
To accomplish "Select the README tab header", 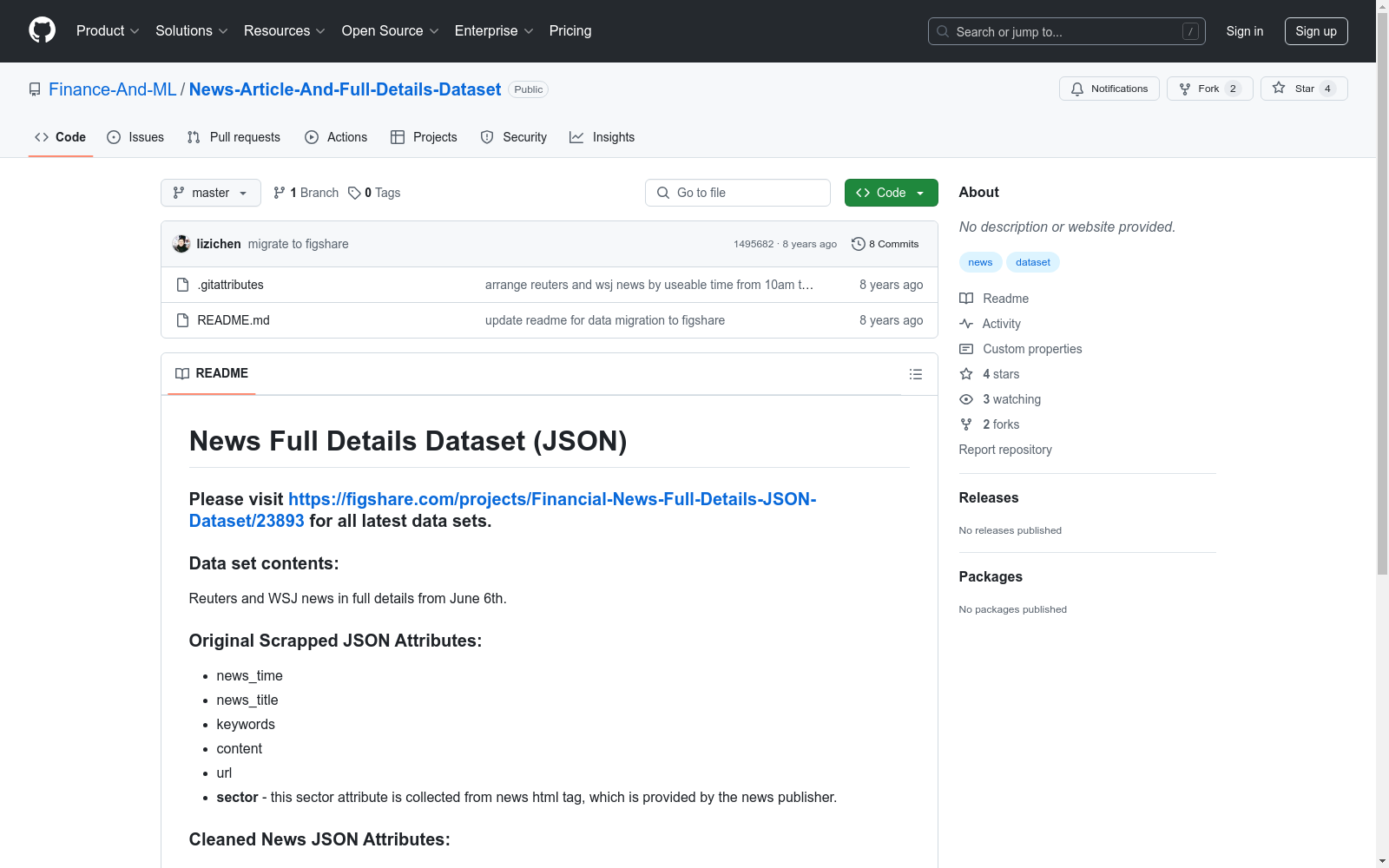I will pos(212,373).
